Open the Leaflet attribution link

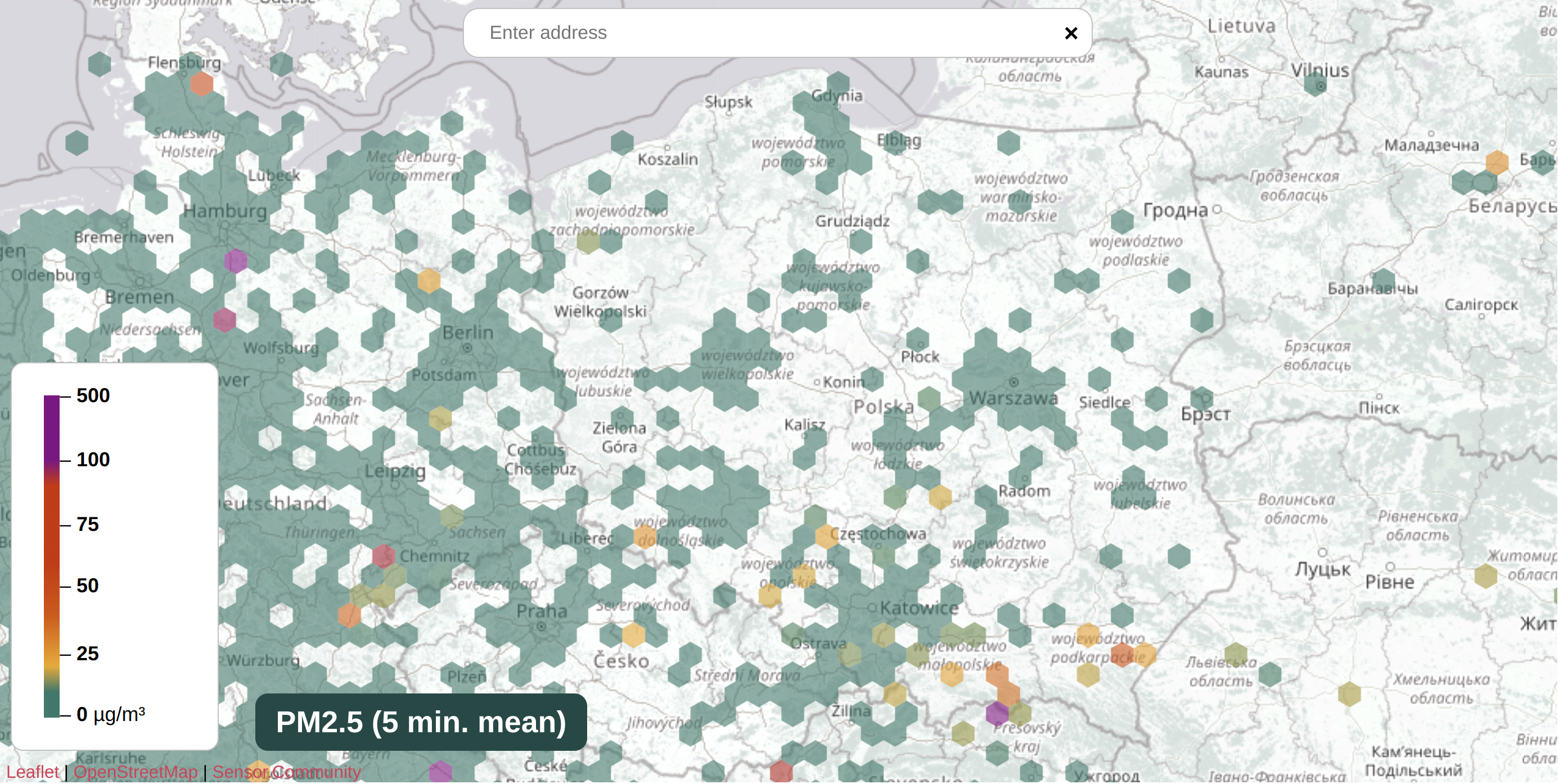coord(32,773)
